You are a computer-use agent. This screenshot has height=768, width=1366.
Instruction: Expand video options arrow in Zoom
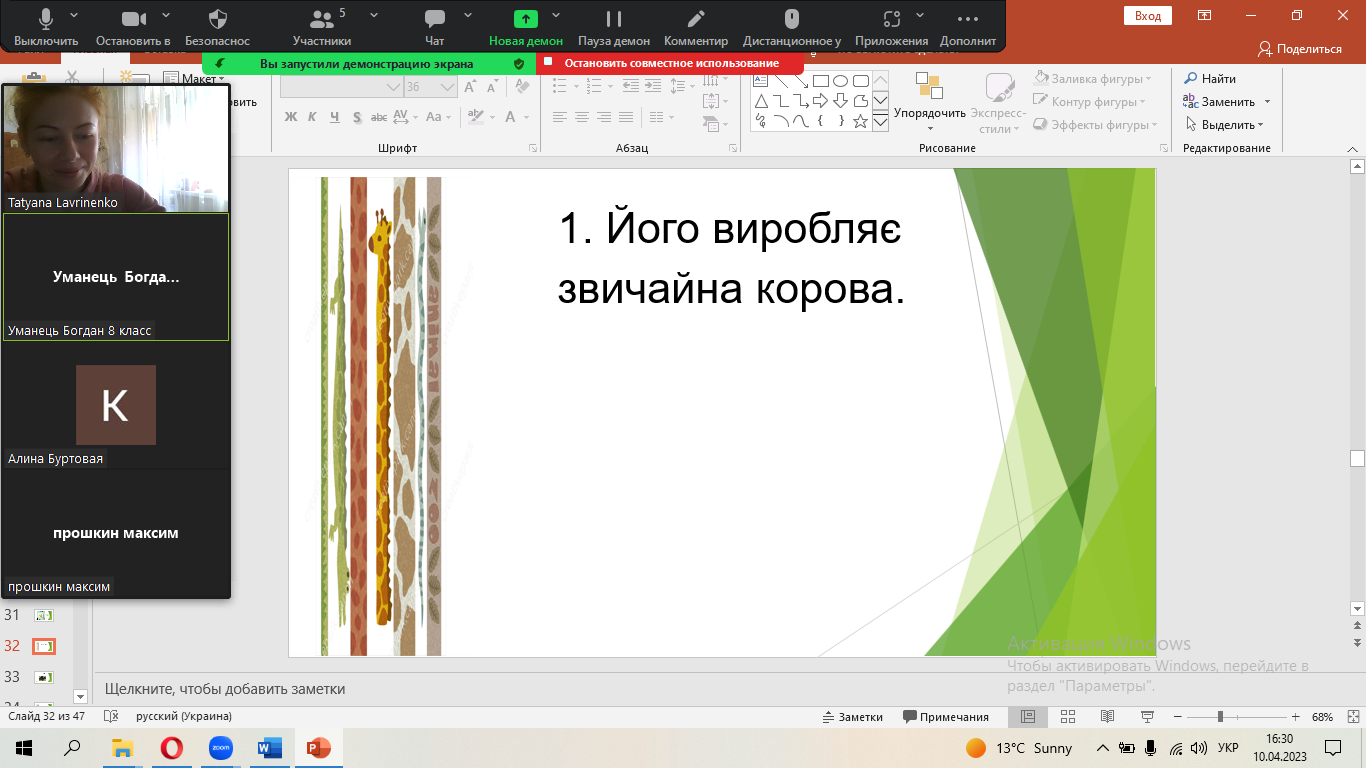tap(166, 15)
